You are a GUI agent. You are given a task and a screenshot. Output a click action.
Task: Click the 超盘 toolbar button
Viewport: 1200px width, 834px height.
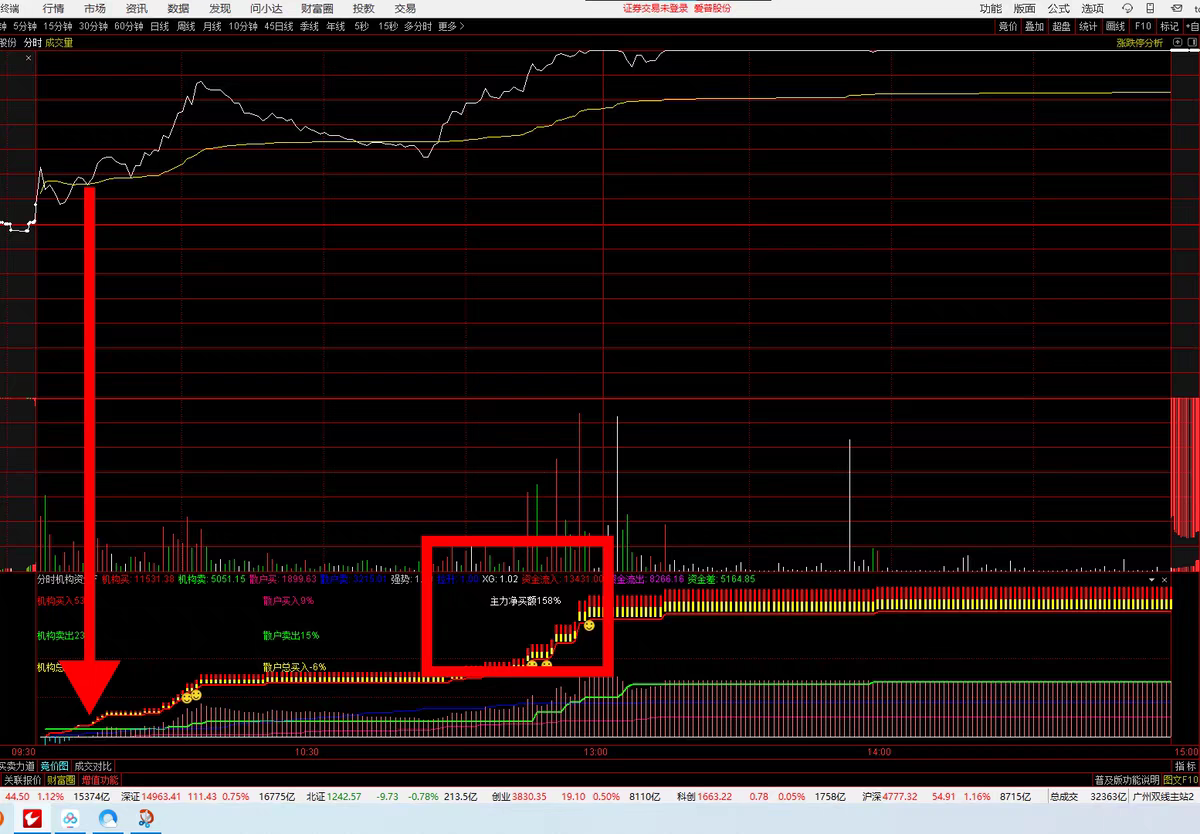click(x=1062, y=26)
